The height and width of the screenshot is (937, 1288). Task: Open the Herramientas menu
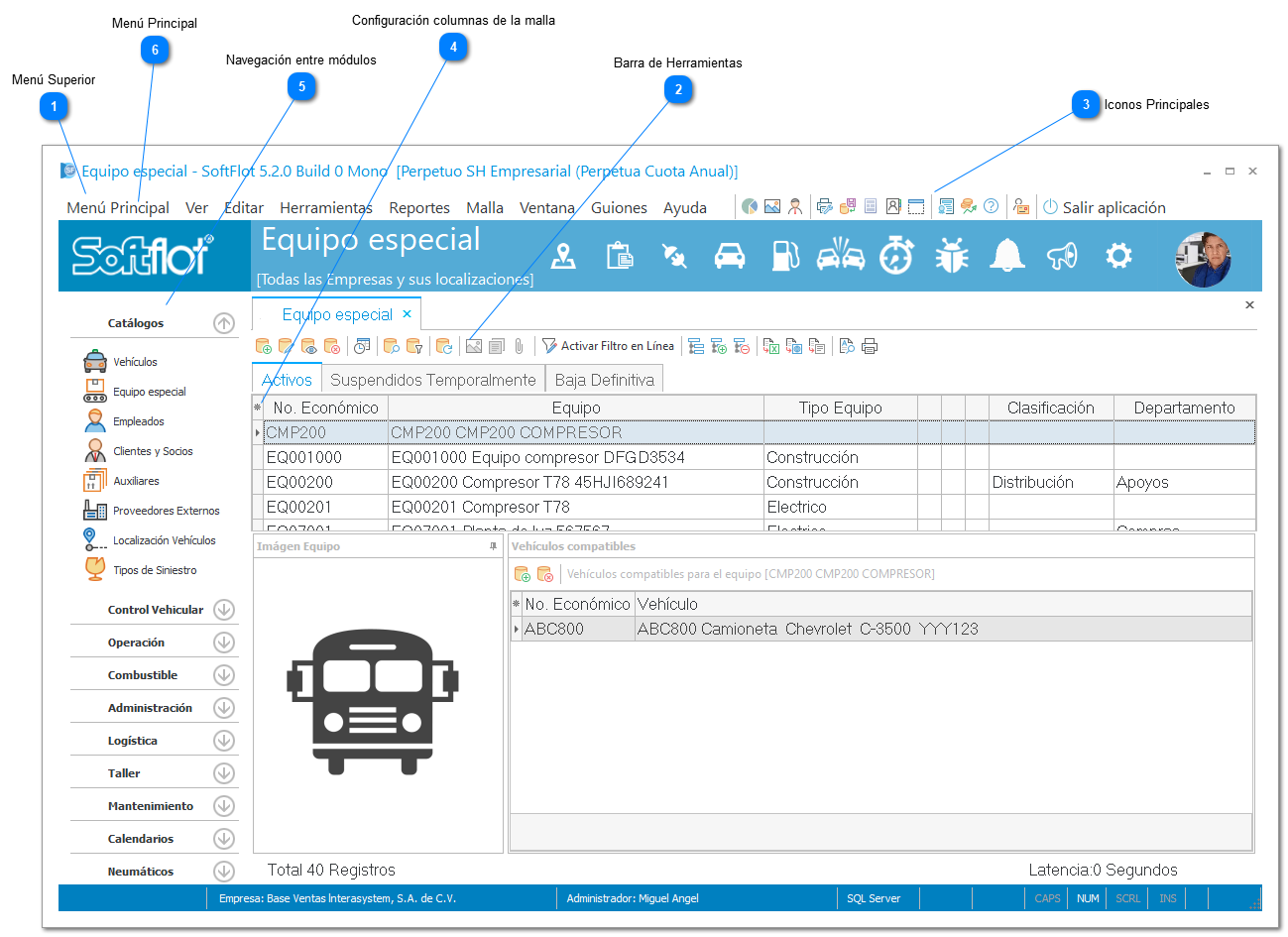[326, 207]
